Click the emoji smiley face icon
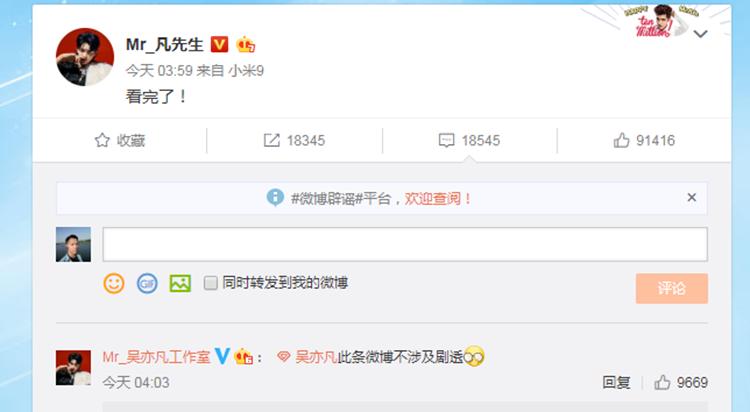Screen dimensions: 750x412 pyautogui.click(x=114, y=283)
